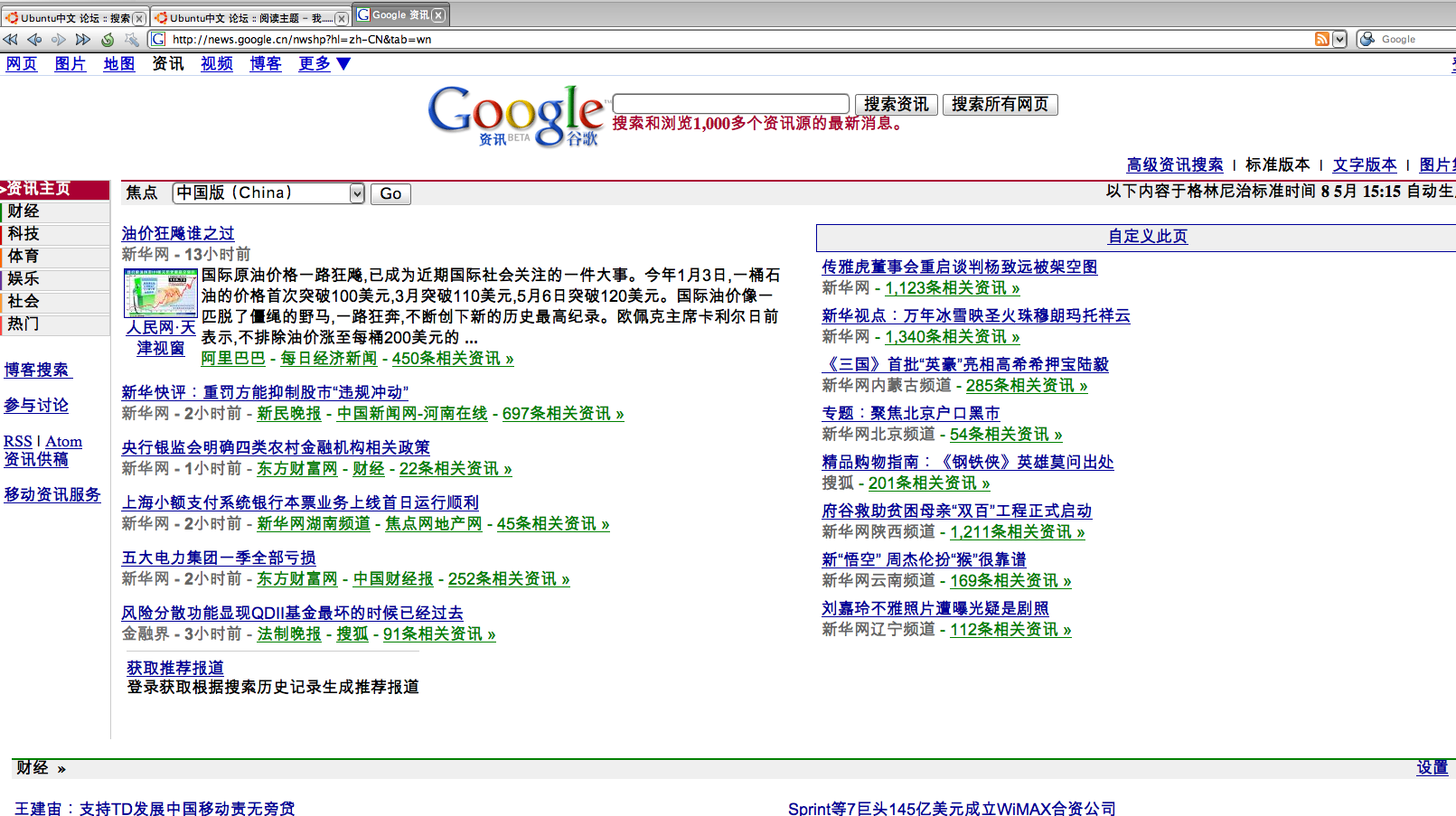The width and height of the screenshot is (1456, 816).
Task: Click the fast-forward (double-right arrow) toolbar icon
Action: pyautogui.click(x=83, y=39)
